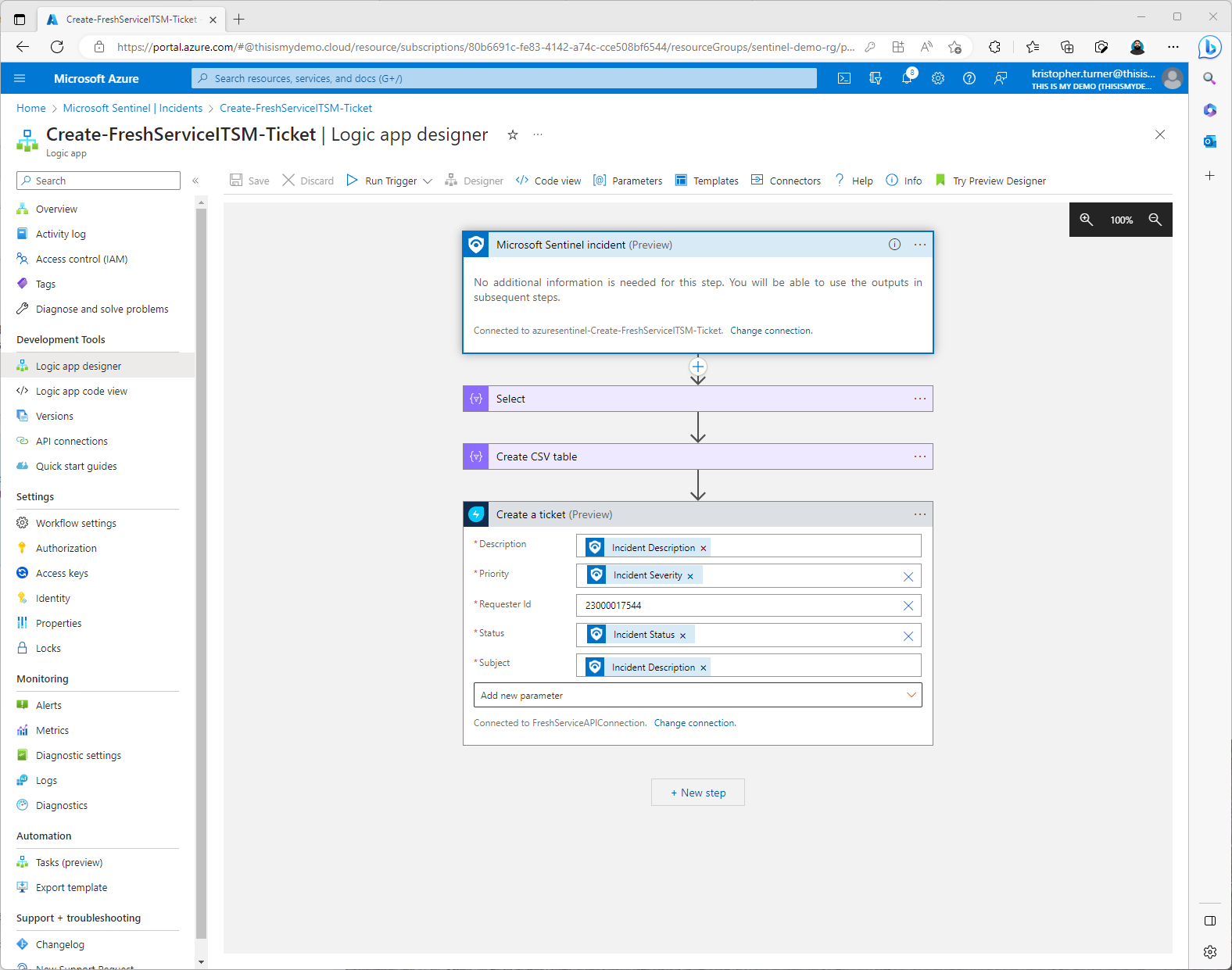Open the notifications bell icon

pos(907,78)
